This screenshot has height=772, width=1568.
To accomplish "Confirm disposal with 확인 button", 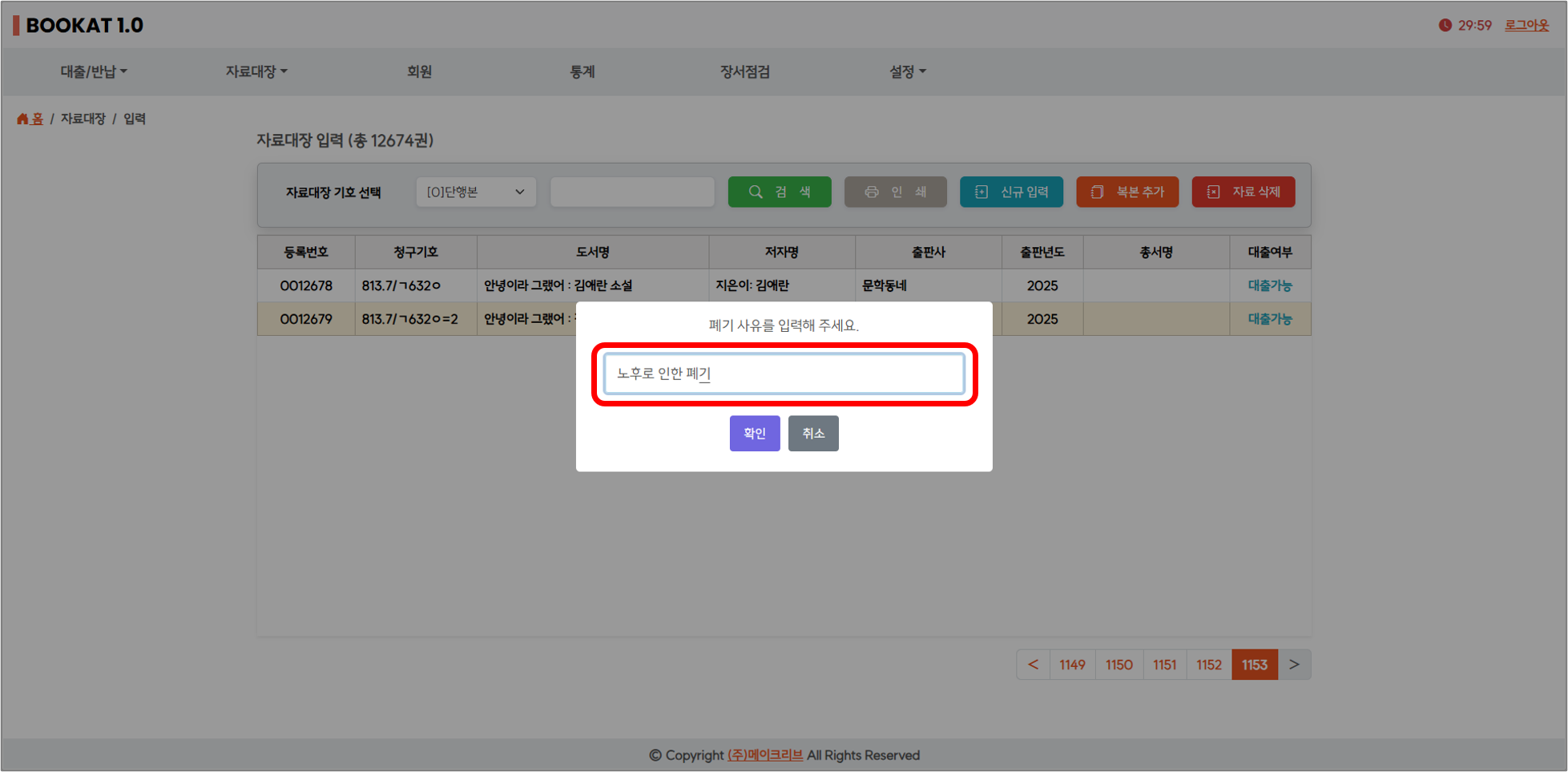I will [x=754, y=434].
